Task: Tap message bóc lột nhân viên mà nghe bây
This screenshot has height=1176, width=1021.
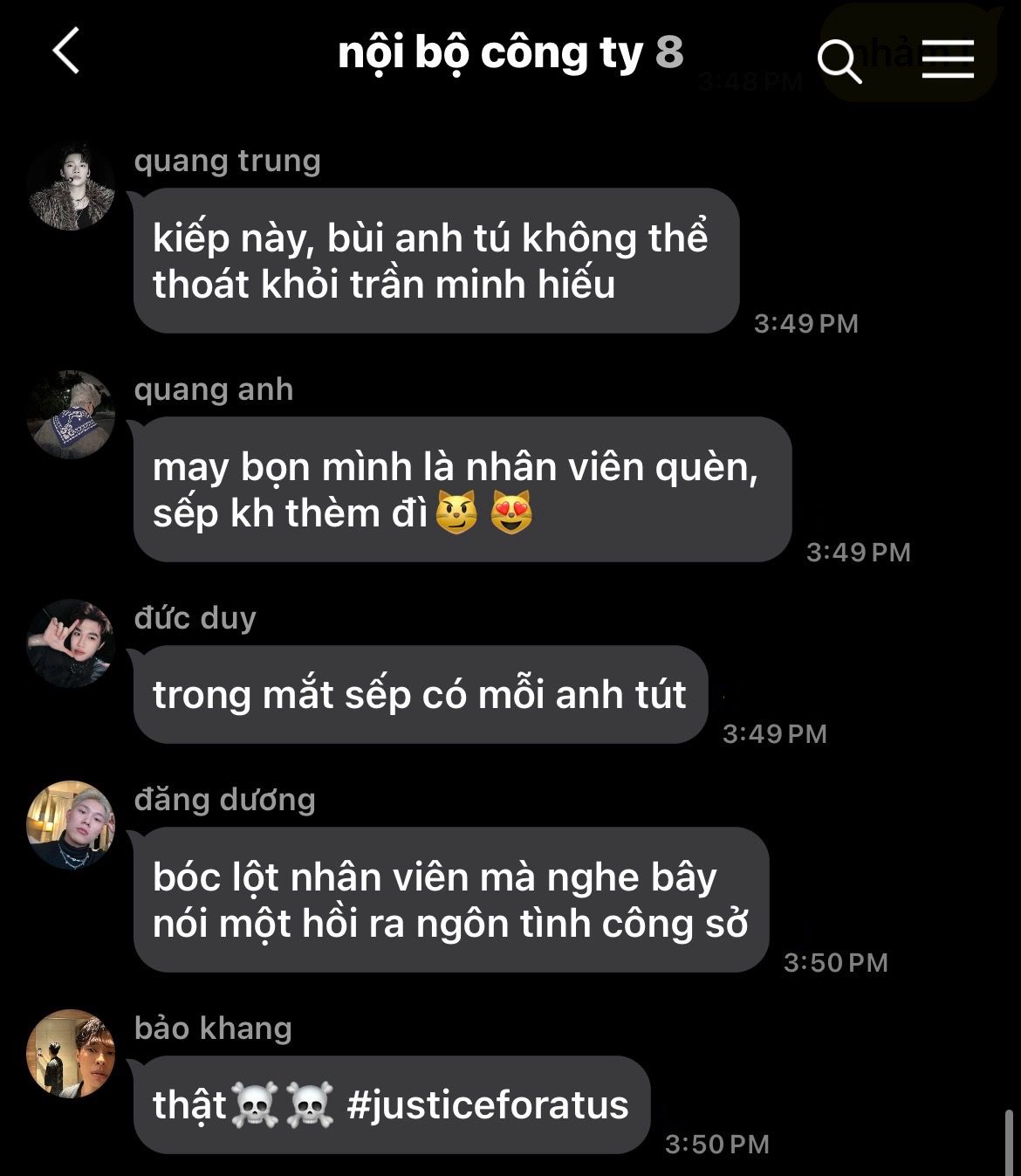Action: (x=451, y=900)
